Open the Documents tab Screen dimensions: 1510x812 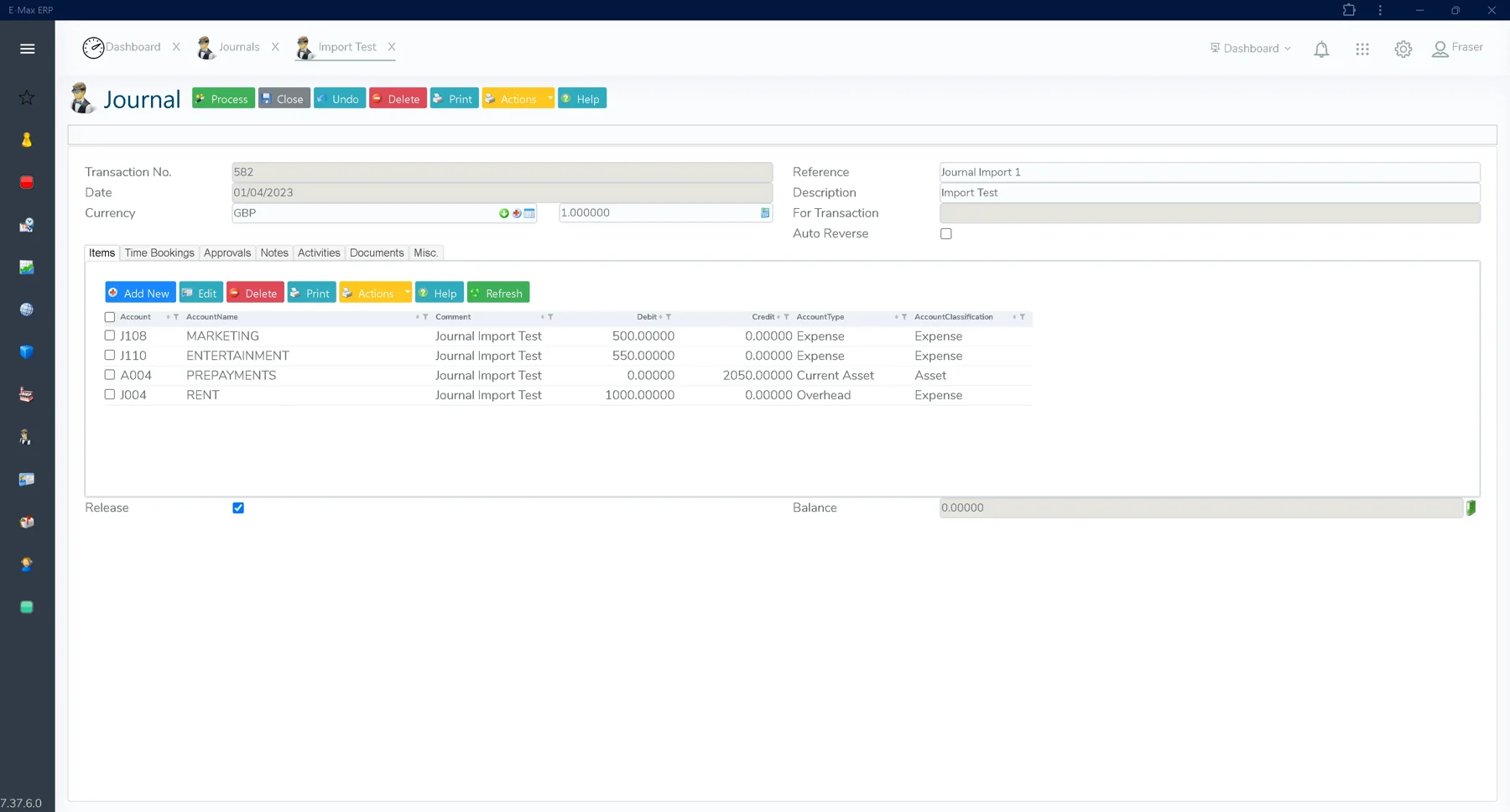tap(377, 252)
